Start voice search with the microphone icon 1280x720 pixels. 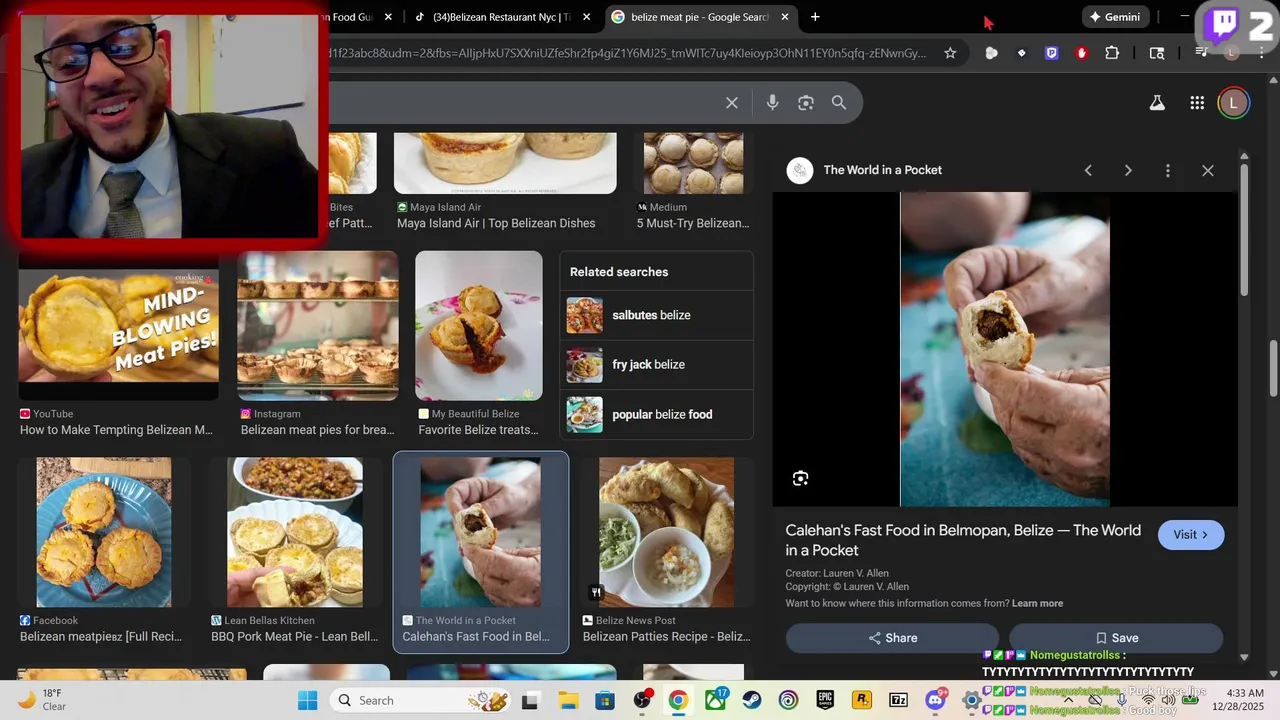coord(772,103)
